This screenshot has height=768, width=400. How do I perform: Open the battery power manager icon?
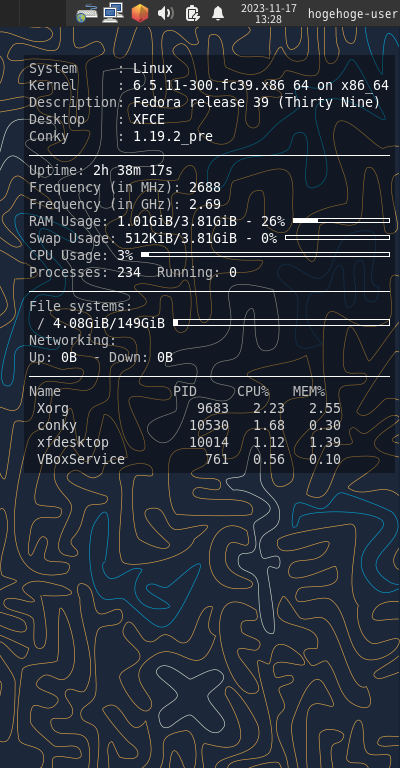192,13
